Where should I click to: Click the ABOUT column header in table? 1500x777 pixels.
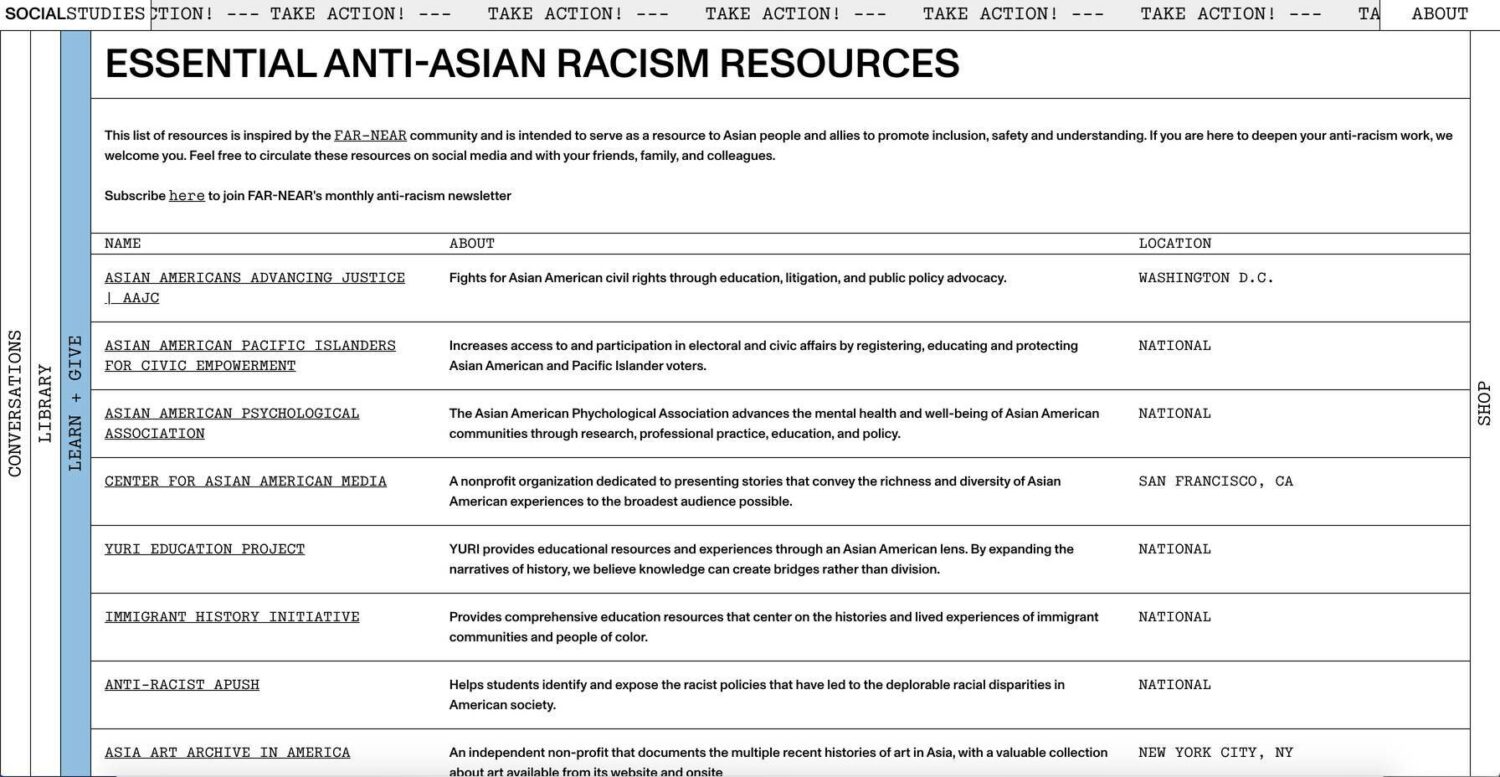pyautogui.click(x=472, y=243)
